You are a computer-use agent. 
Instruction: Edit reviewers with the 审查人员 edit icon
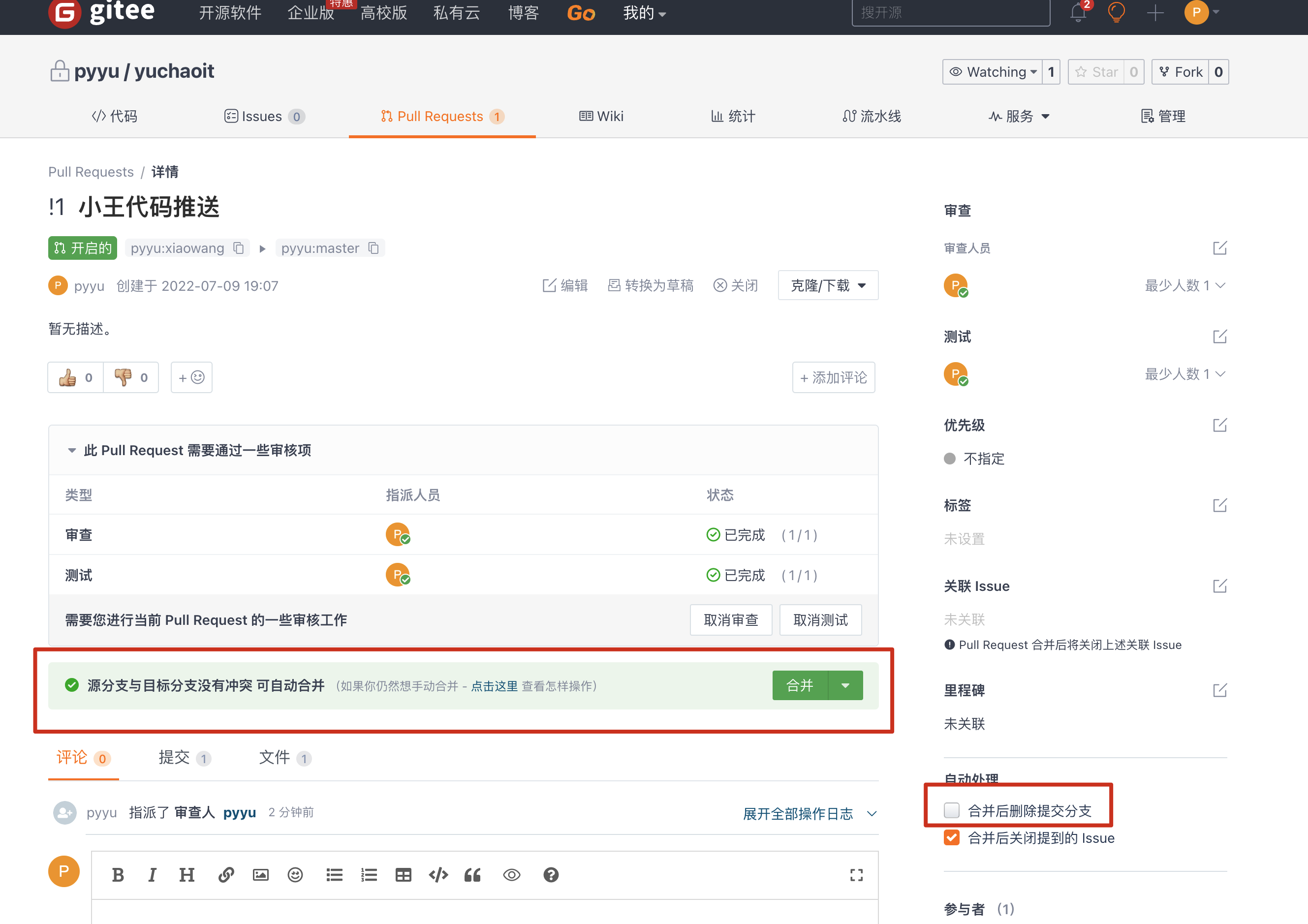[1219, 248]
